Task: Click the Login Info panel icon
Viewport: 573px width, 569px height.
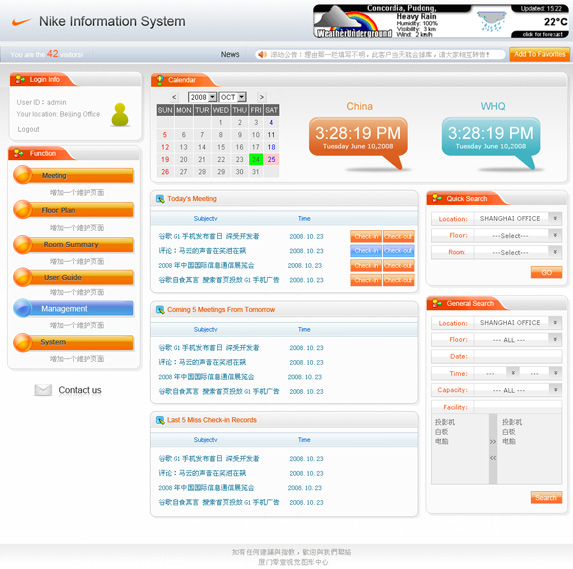Action: 20,79
